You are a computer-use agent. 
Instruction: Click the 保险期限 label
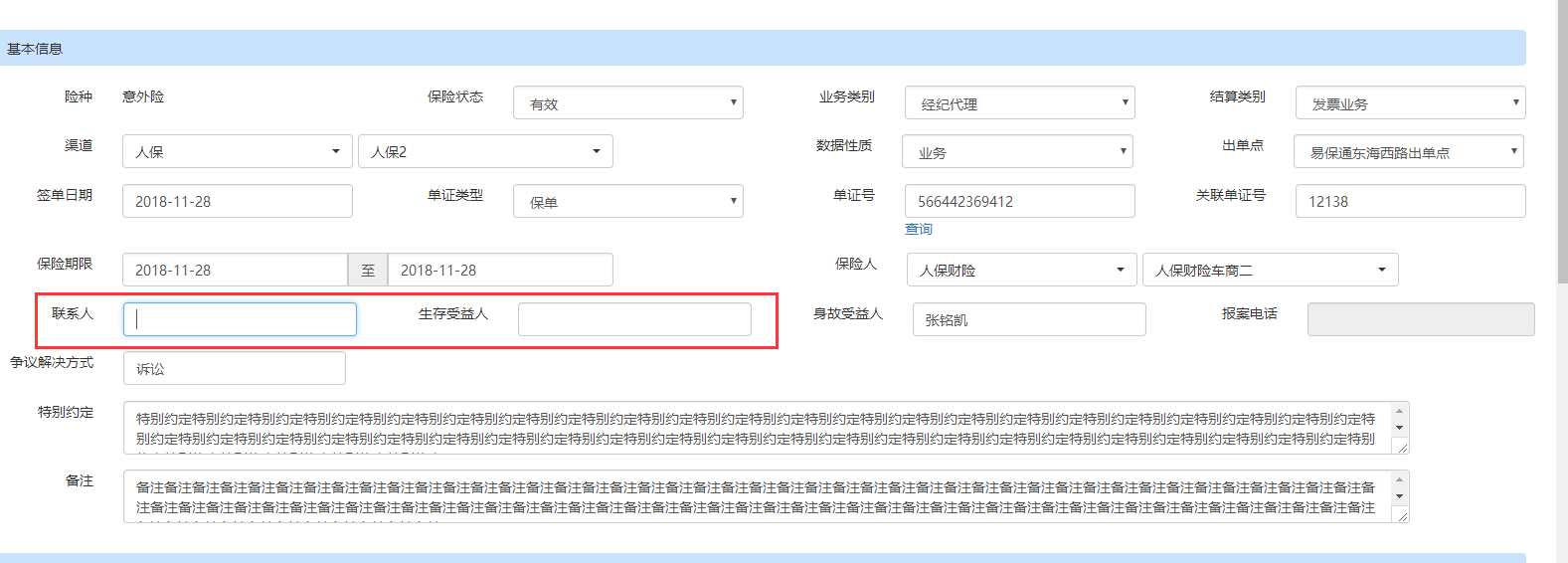(x=65, y=264)
